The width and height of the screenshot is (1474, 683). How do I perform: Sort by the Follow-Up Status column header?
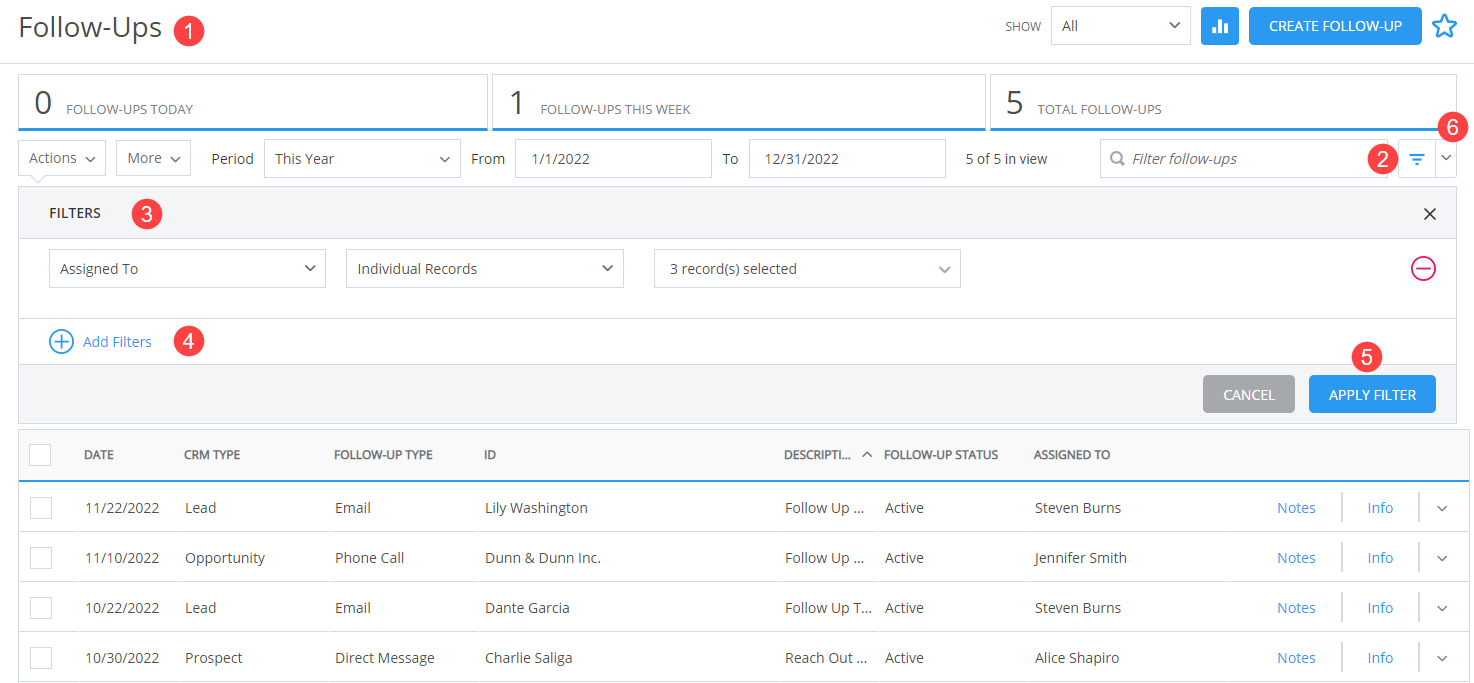(x=941, y=455)
